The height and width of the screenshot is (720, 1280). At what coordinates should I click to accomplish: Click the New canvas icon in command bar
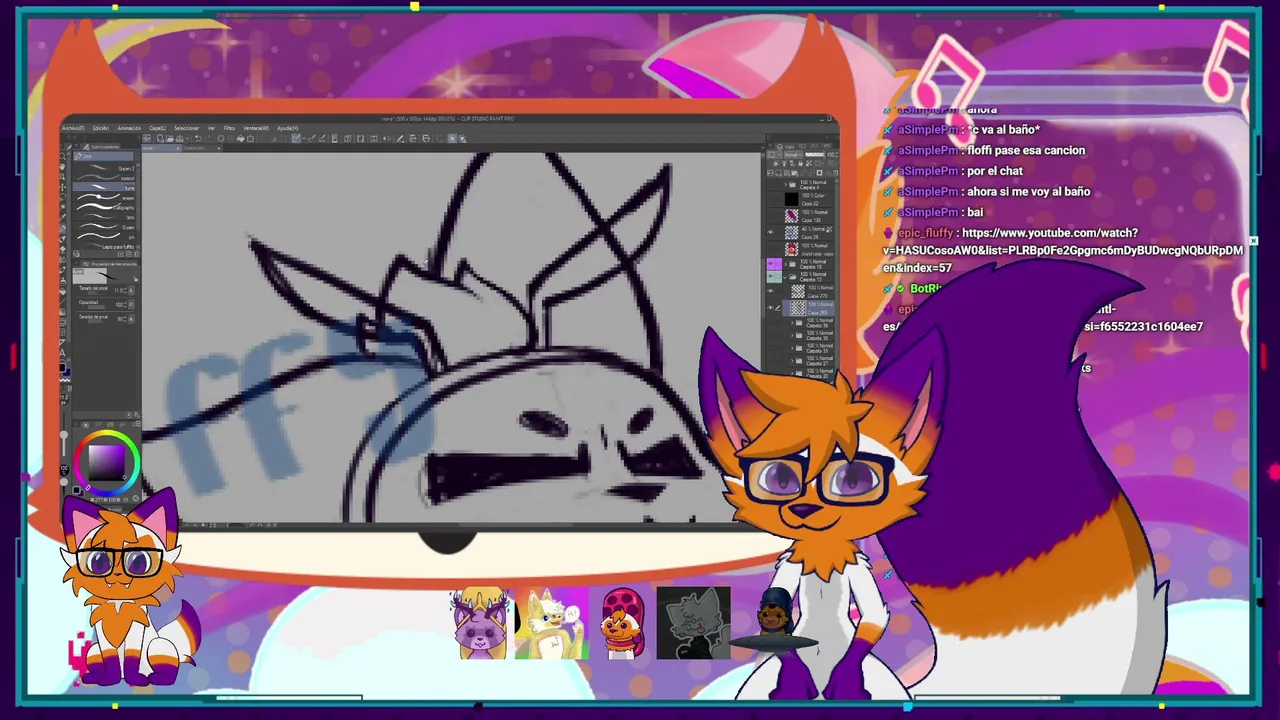click(160, 139)
